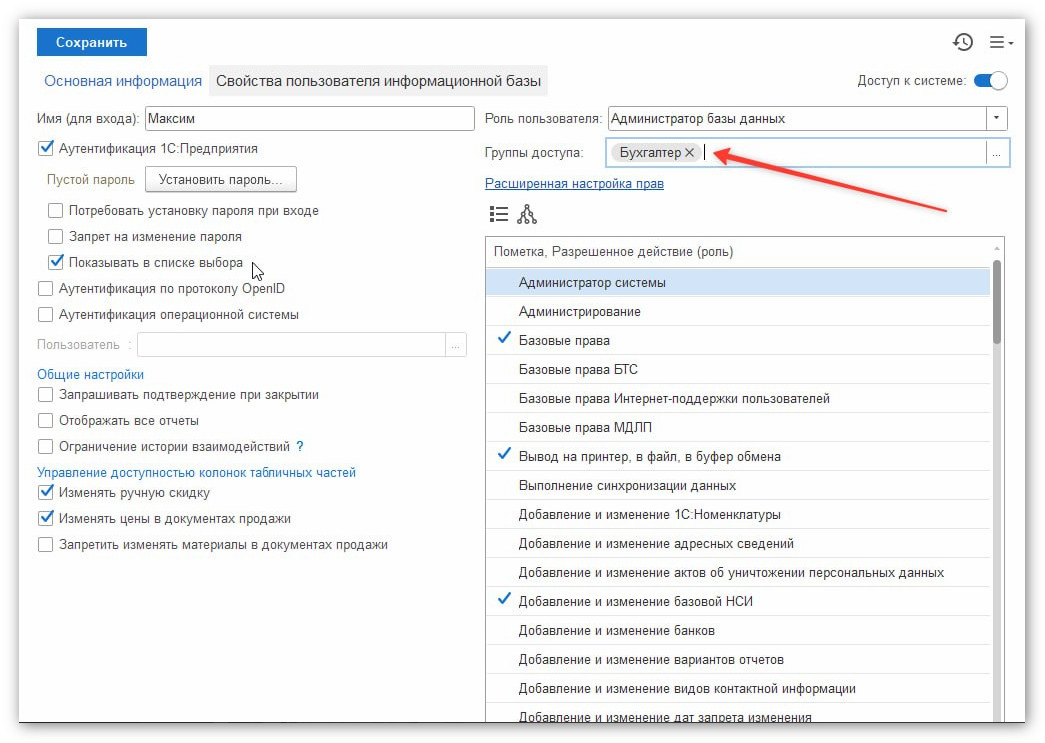Screen dimensions: 1045x743
Task: Toggle the Доступ к системе switch
Action: point(990,81)
